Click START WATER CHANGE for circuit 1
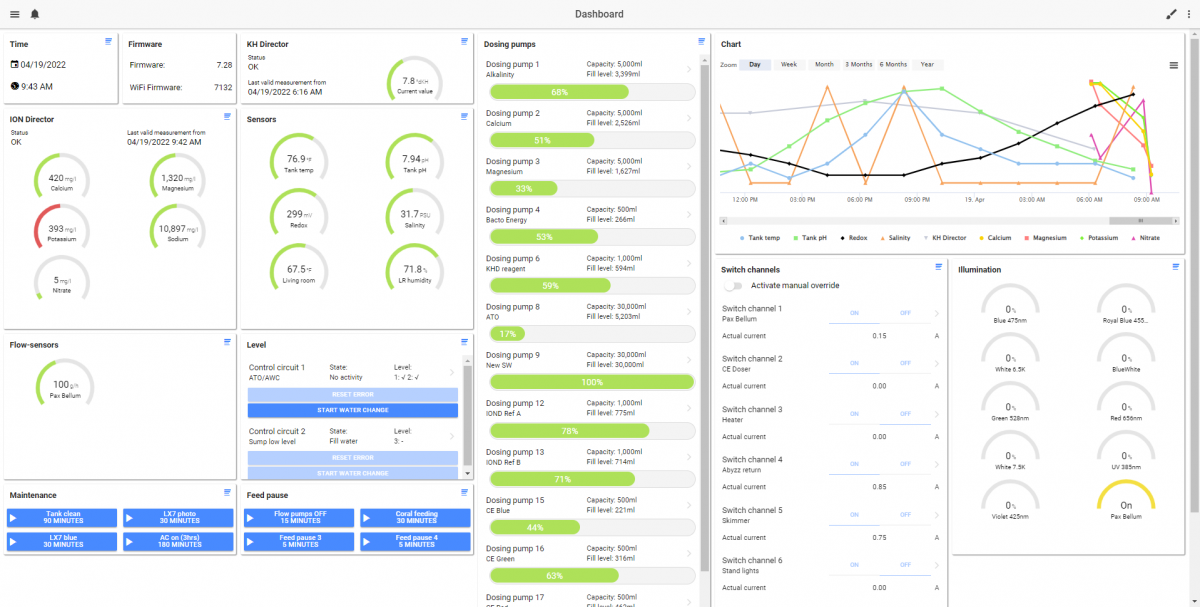The image size is (1200, 607). click(x=353, y=410)
